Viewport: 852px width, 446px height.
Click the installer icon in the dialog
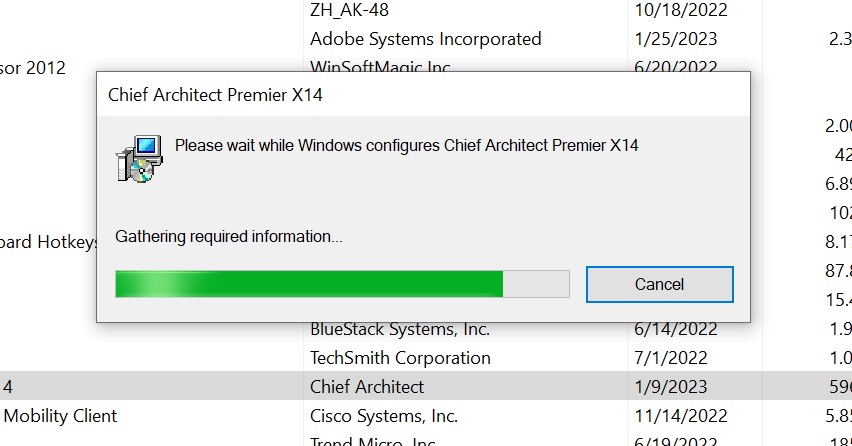point(137,157)
